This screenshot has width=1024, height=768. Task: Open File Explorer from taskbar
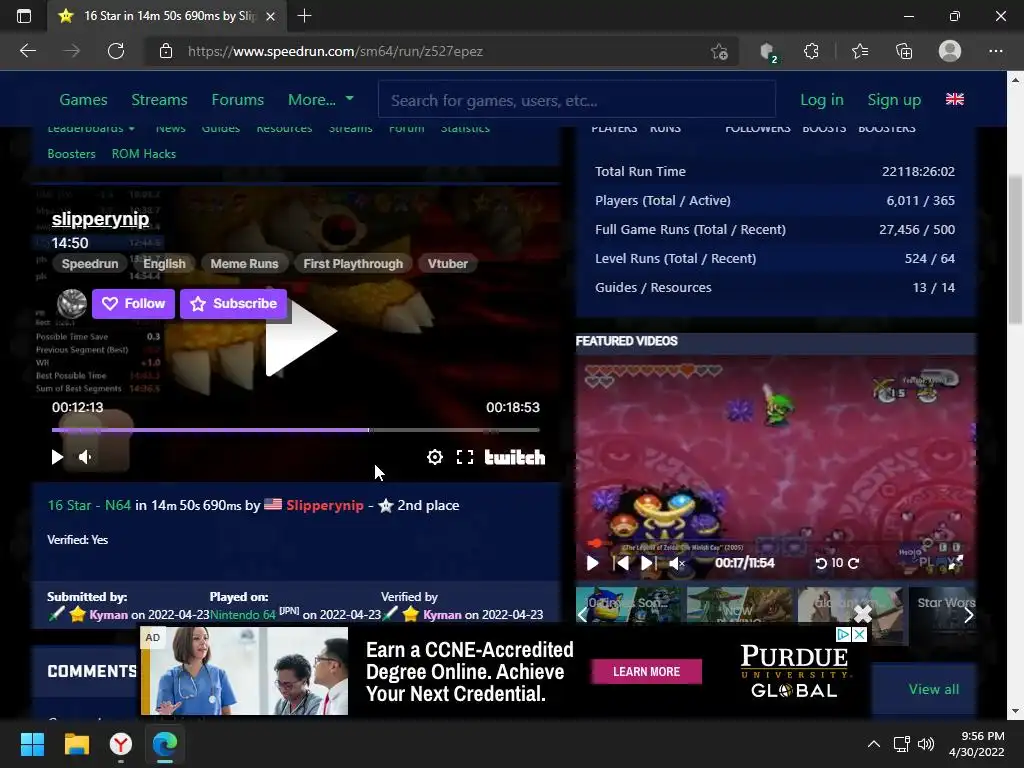(76, 744)
